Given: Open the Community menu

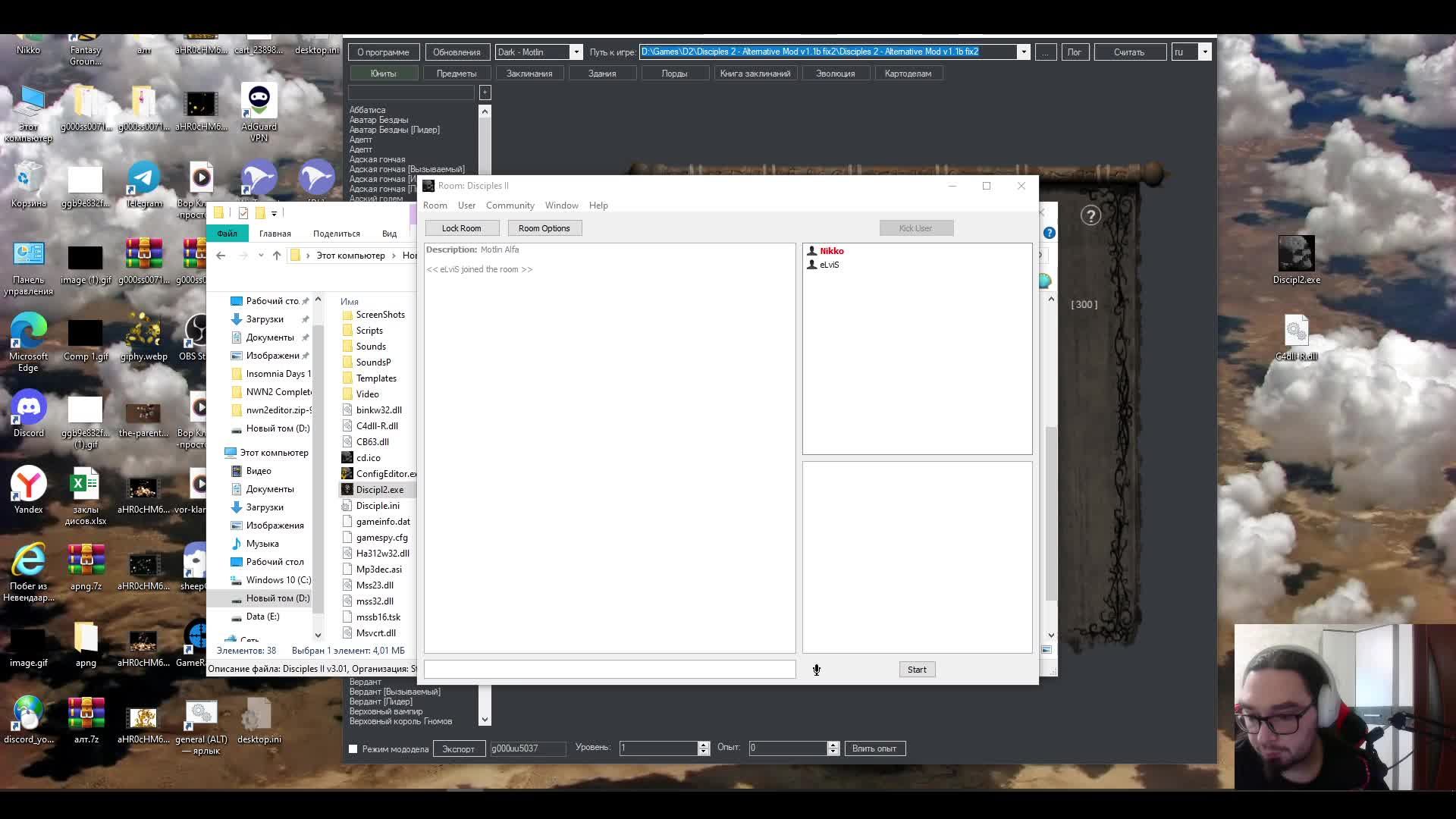Looking at the screenshot, I should [510, 206].
